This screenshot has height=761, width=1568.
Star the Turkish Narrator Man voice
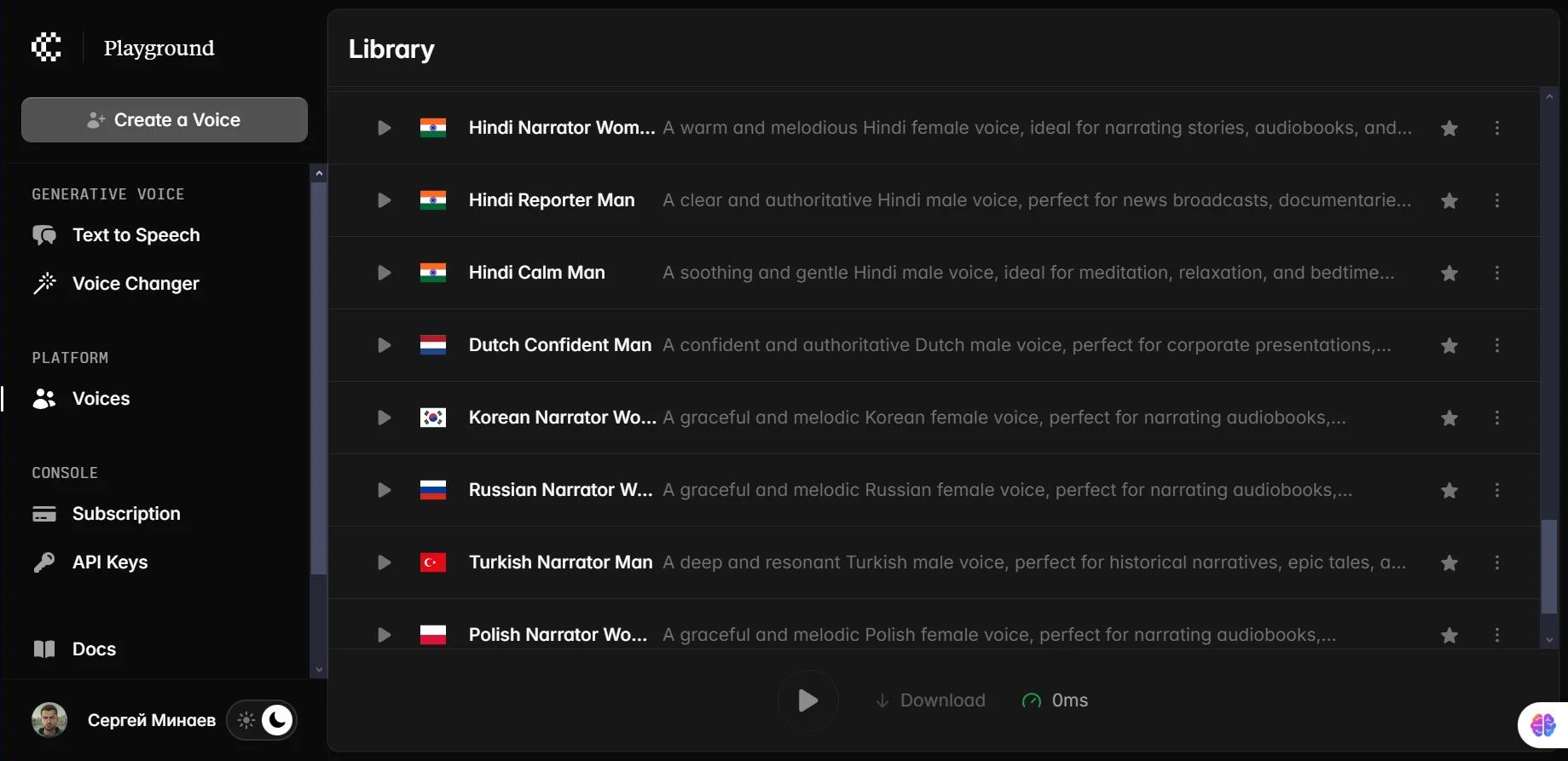(x=1449, y=562)
